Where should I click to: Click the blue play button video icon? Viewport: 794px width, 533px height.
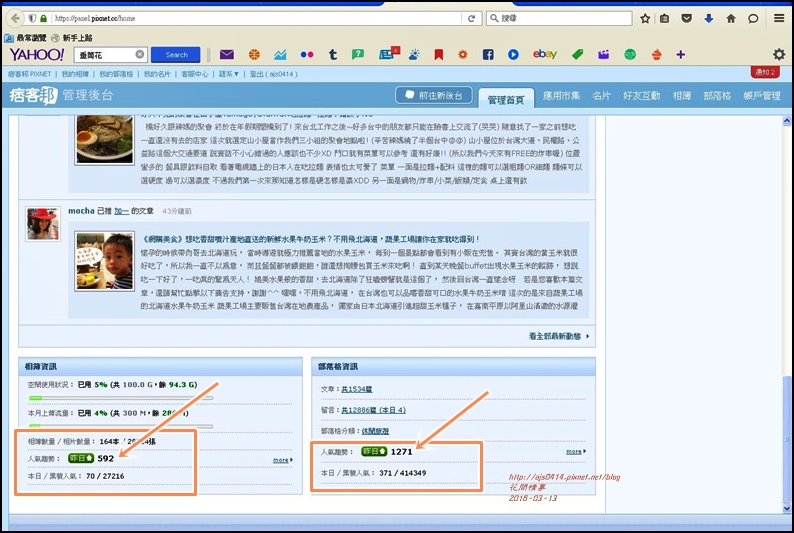[x=513, y=54]
